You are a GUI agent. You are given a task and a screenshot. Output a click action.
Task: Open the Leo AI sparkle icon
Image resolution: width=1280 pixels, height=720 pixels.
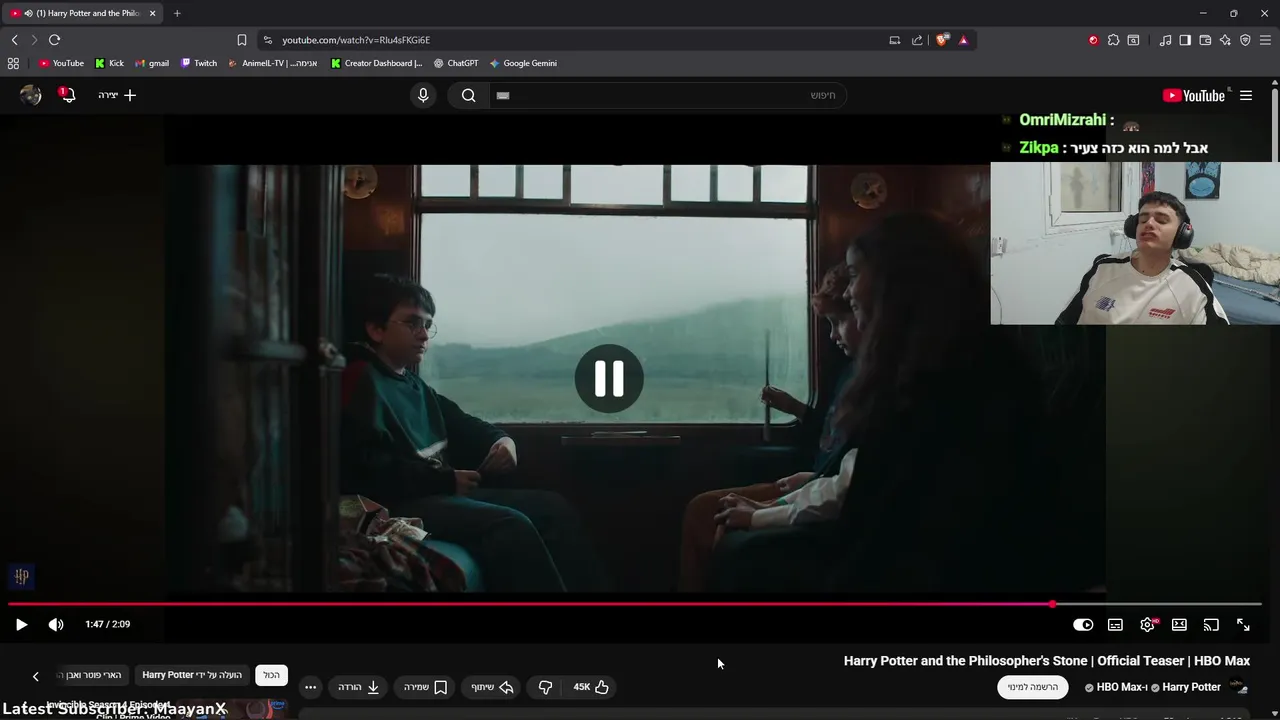coord(1225,40)
